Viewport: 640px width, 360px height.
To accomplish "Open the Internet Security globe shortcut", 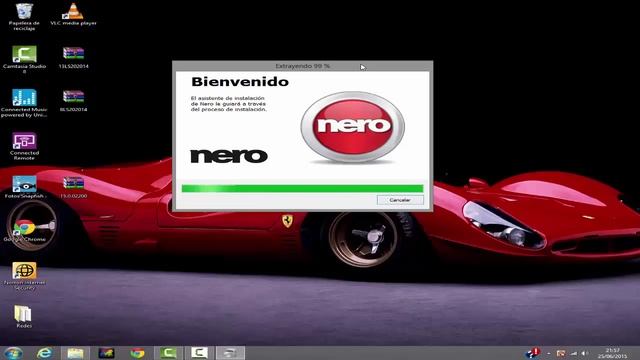I will click(x=24, y=276).
